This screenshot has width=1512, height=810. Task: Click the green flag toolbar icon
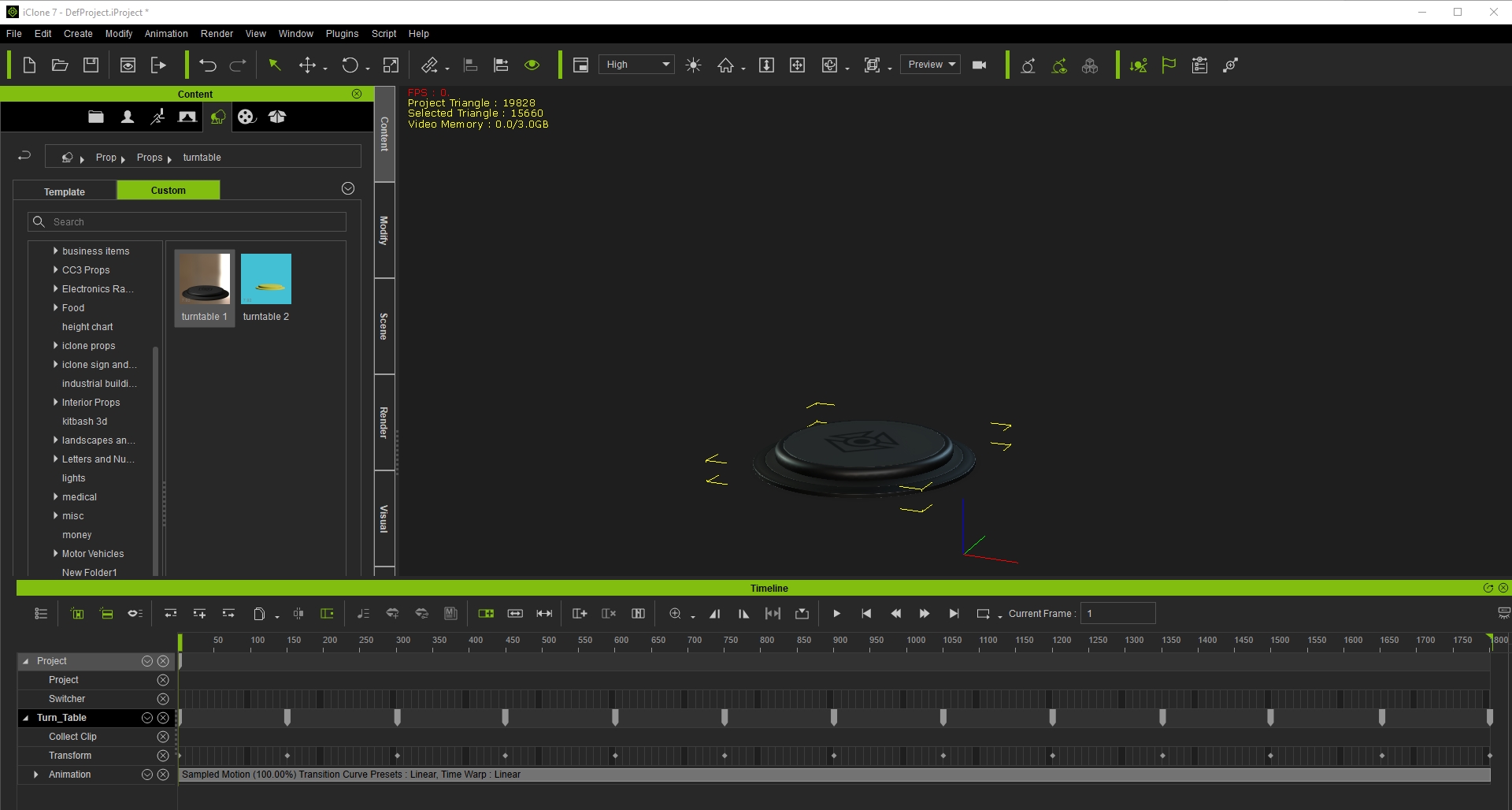point(1169,65)
